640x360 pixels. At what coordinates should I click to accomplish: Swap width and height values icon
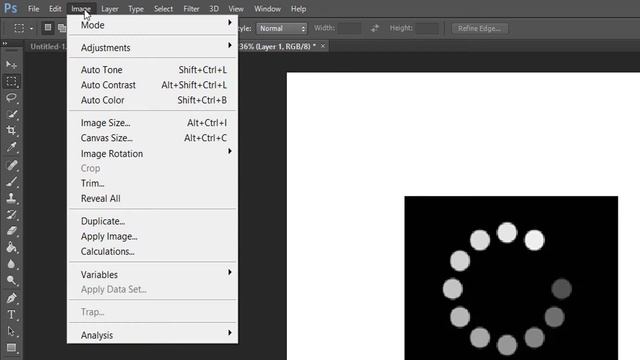tap(374, 28)
